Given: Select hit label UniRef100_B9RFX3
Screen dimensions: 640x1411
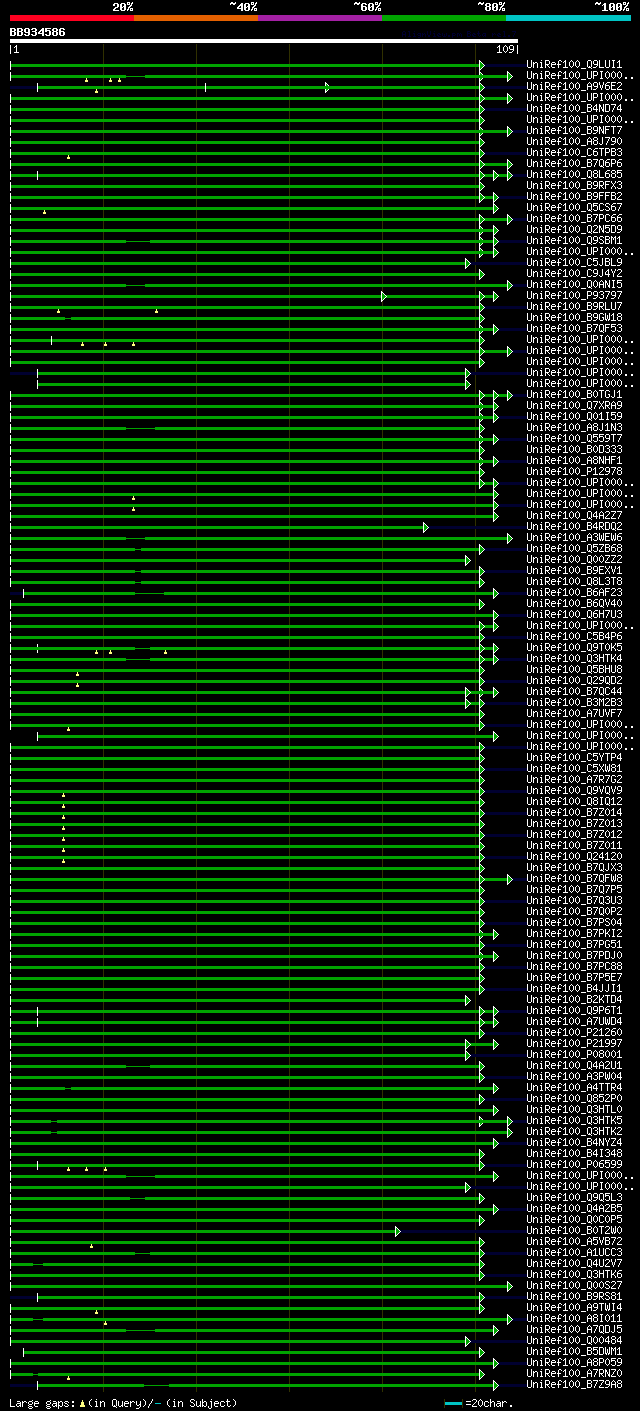Looking at the screenshot, I should tap(574, 186).
